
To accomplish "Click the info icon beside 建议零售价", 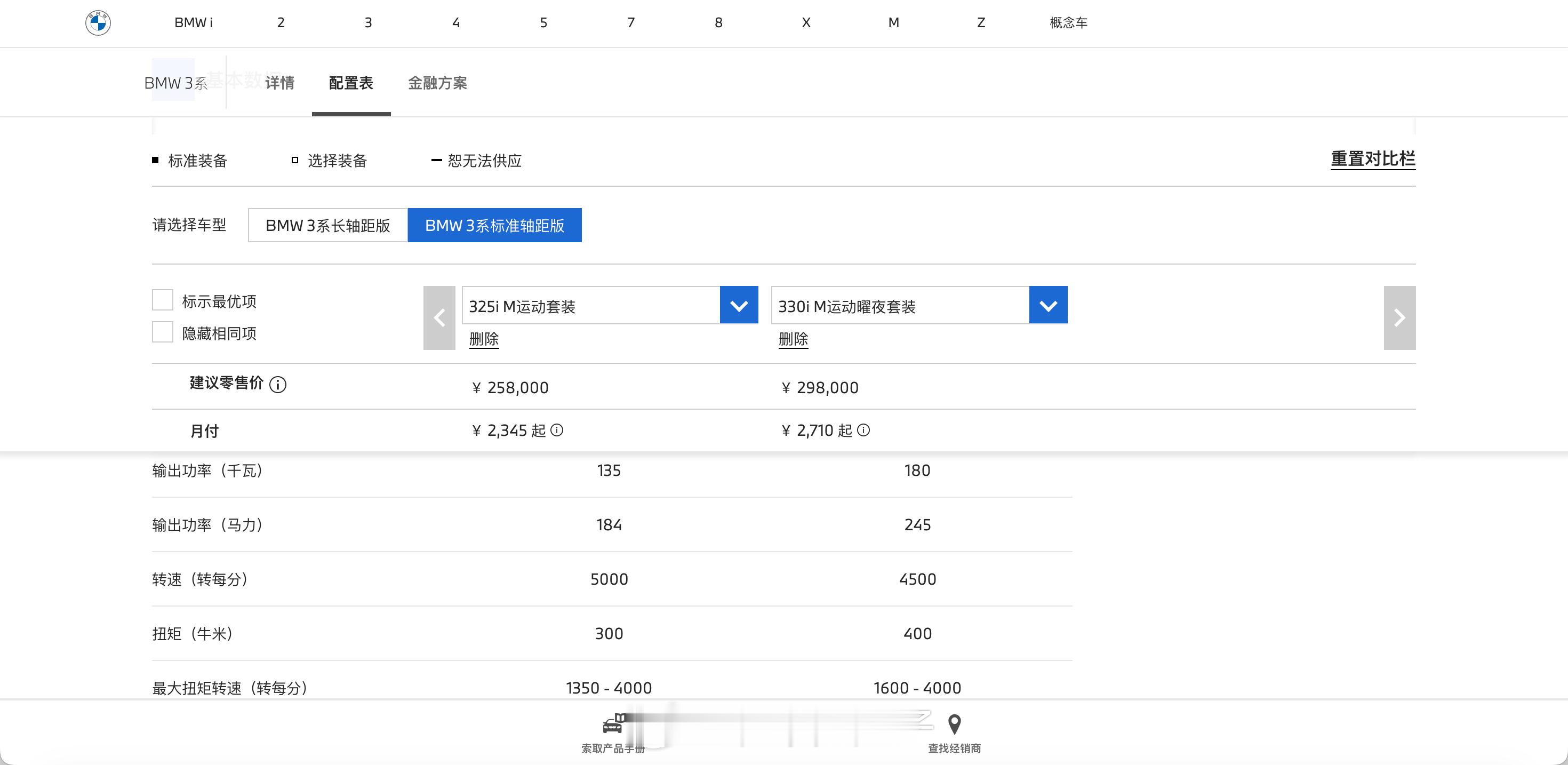I will (x=277, y=385).
